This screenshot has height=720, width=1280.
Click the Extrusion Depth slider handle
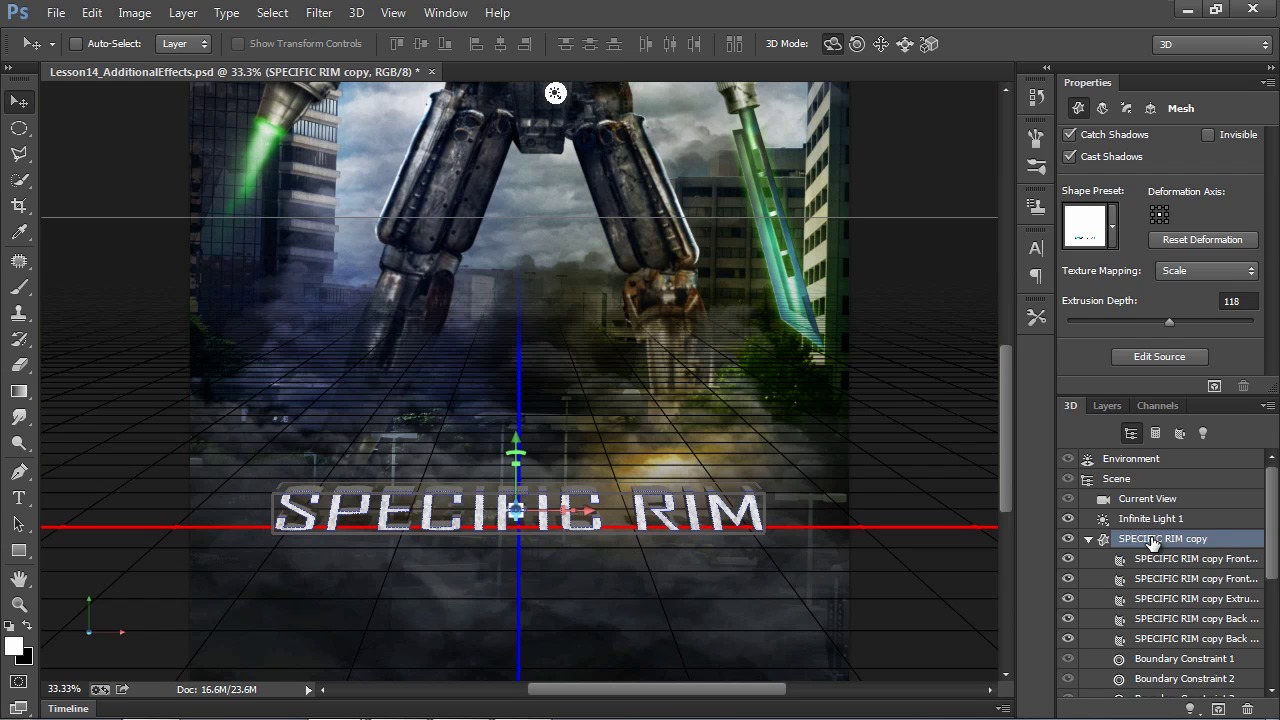click(x=1169, y=322)
